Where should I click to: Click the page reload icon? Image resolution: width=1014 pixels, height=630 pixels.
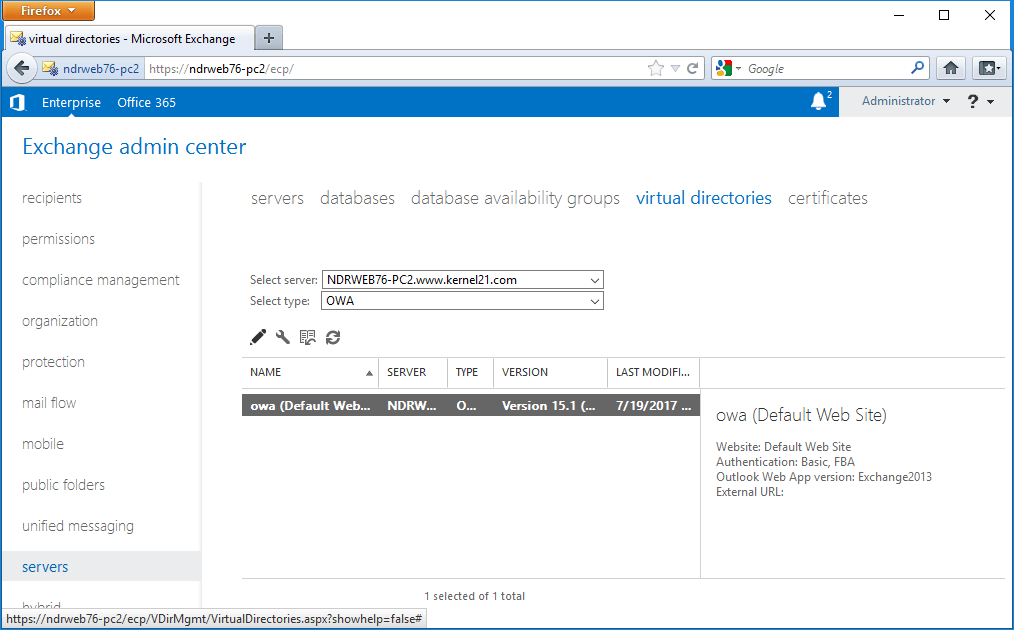(693, 69)
